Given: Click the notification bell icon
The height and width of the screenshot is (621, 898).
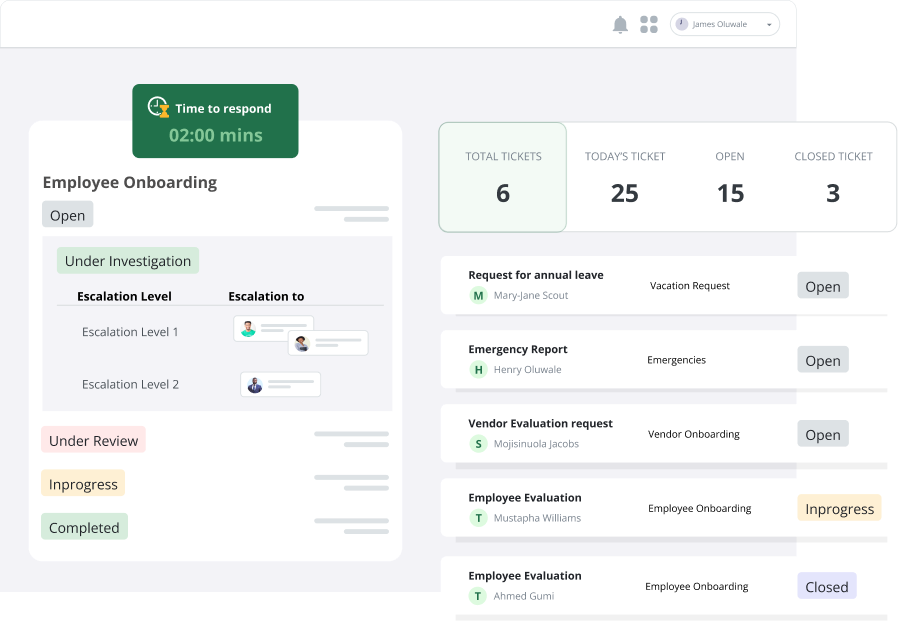Looking at the screenshot, I should coord(620,25).
